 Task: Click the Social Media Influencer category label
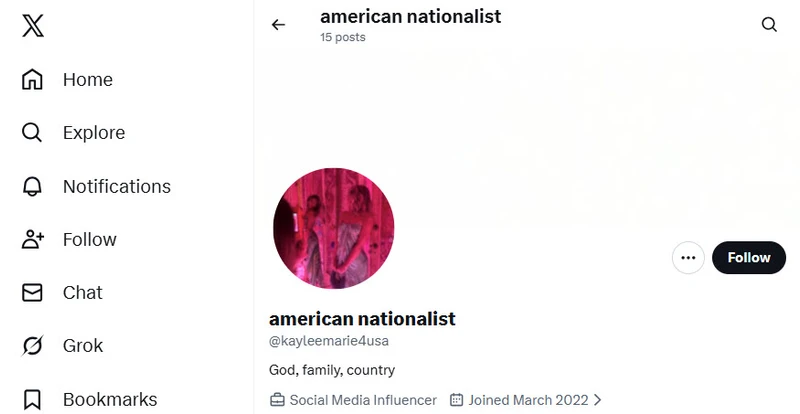(363, 400)
